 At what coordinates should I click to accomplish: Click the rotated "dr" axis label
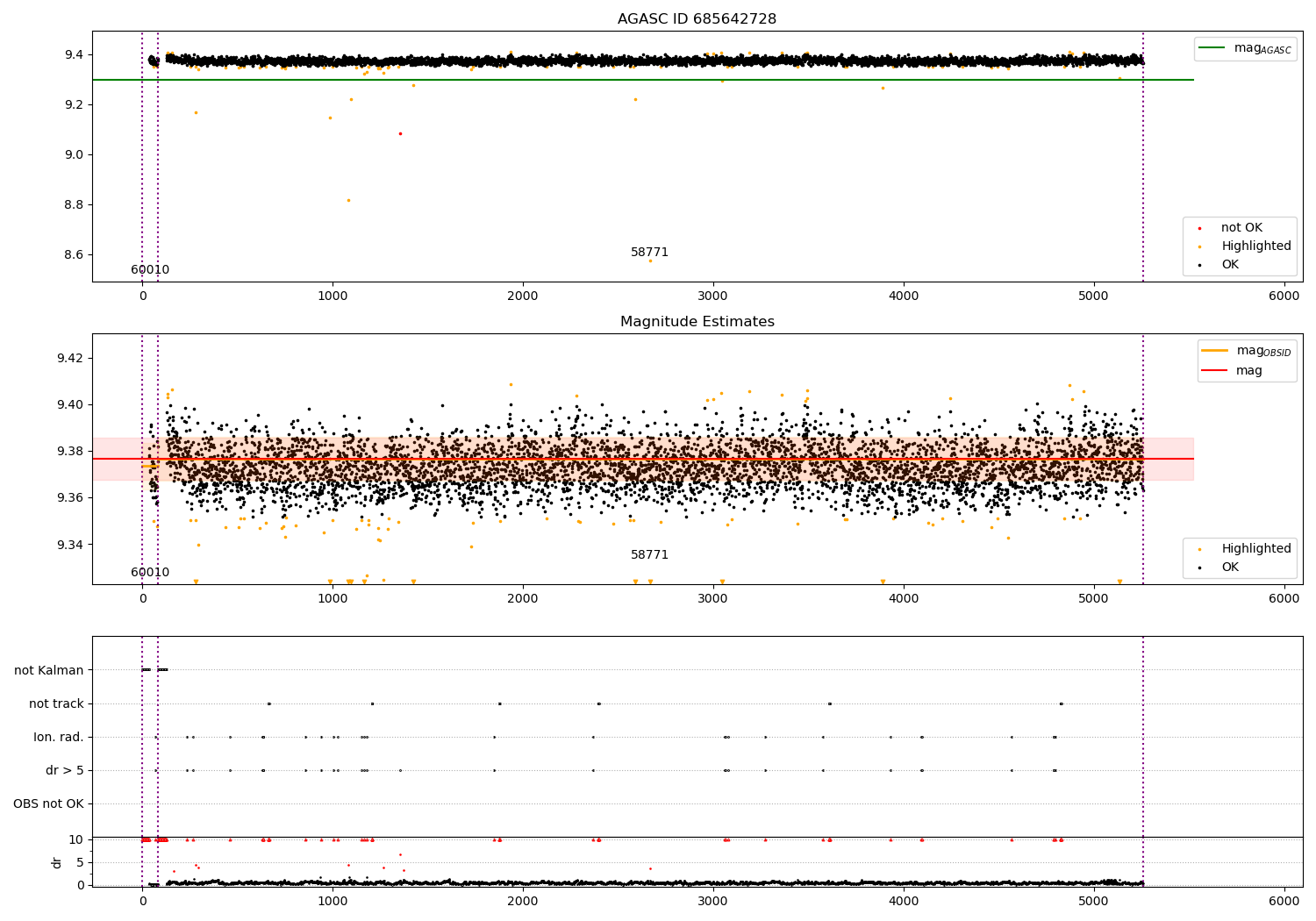coord(57,862)
